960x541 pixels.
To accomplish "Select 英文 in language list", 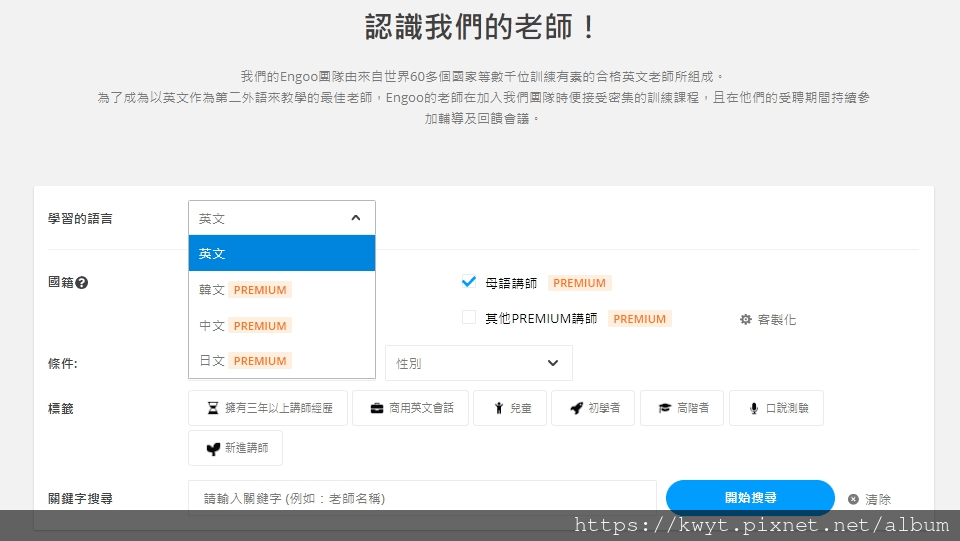I will [x=282, y=253].
